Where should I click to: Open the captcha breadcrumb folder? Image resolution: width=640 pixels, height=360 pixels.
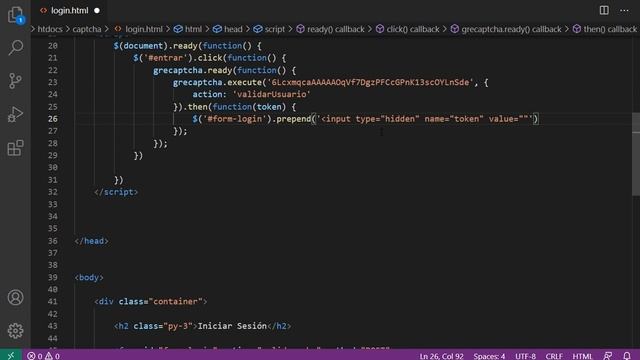87,29
